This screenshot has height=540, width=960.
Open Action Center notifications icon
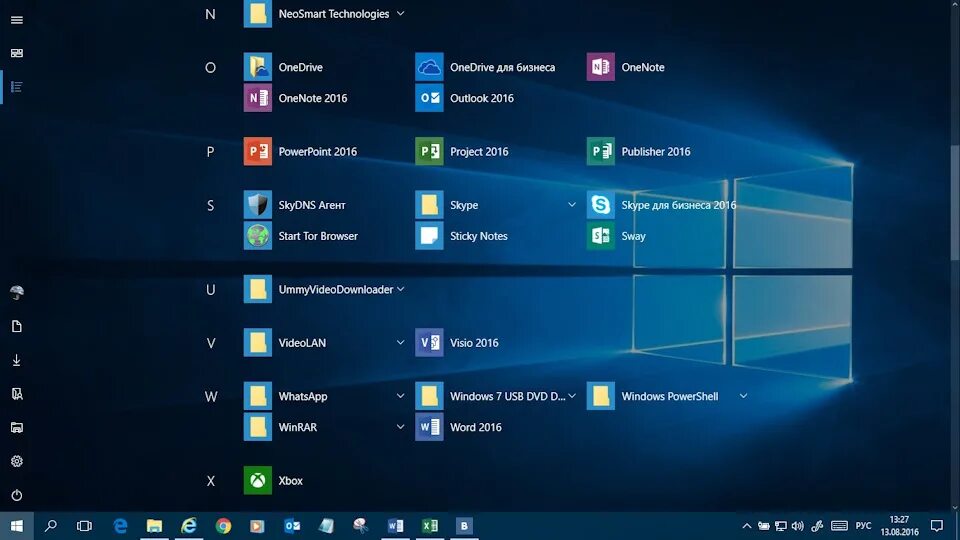pyautogui.click(x=937, y=526)
